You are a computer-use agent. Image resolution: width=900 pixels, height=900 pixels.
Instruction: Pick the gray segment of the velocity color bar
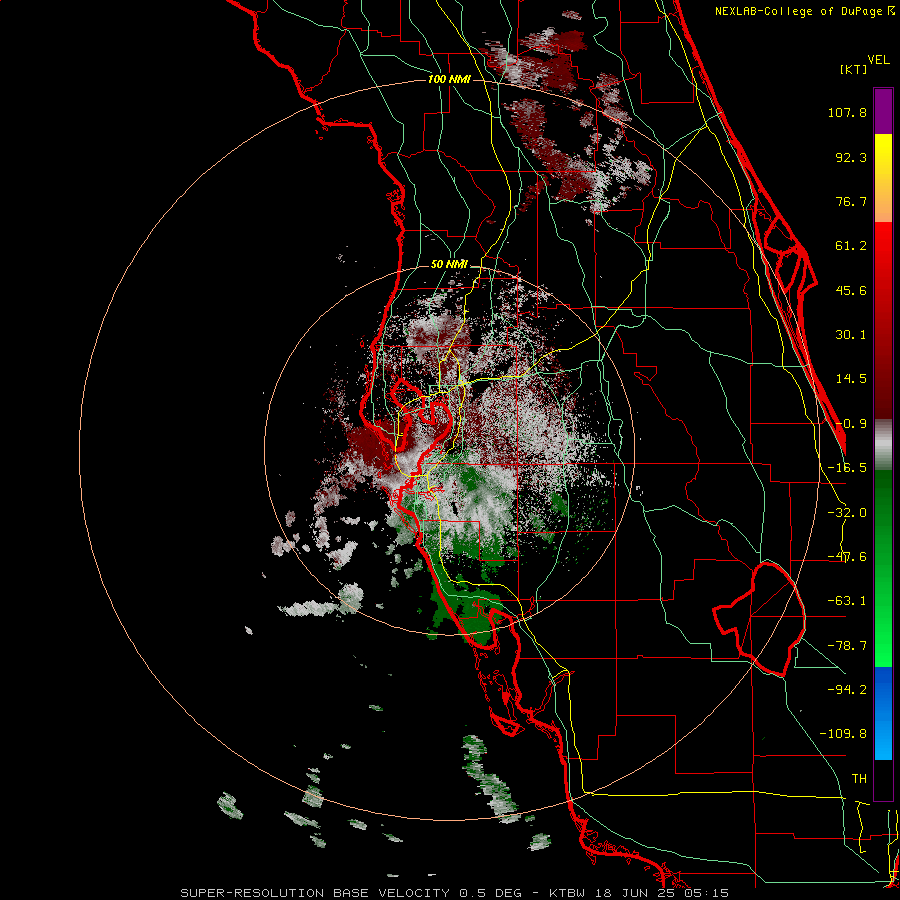pos(883,445)
